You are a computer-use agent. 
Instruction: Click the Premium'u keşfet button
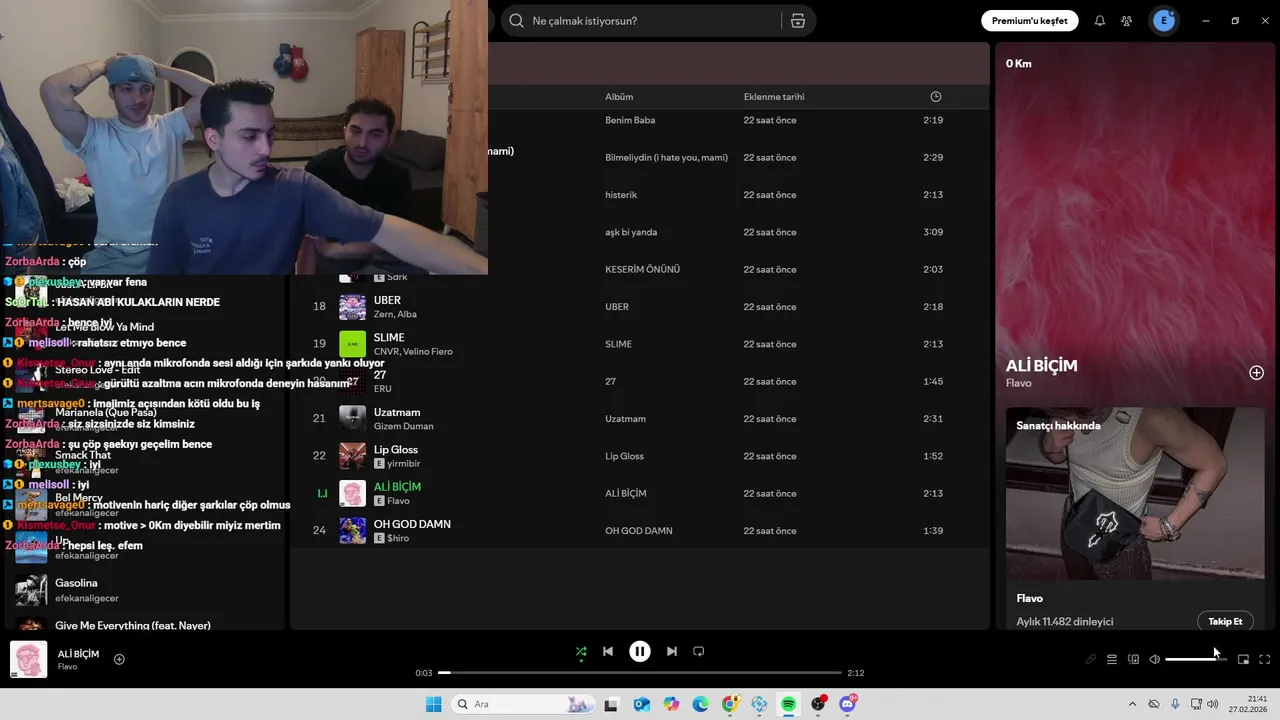click(1029, 21)
